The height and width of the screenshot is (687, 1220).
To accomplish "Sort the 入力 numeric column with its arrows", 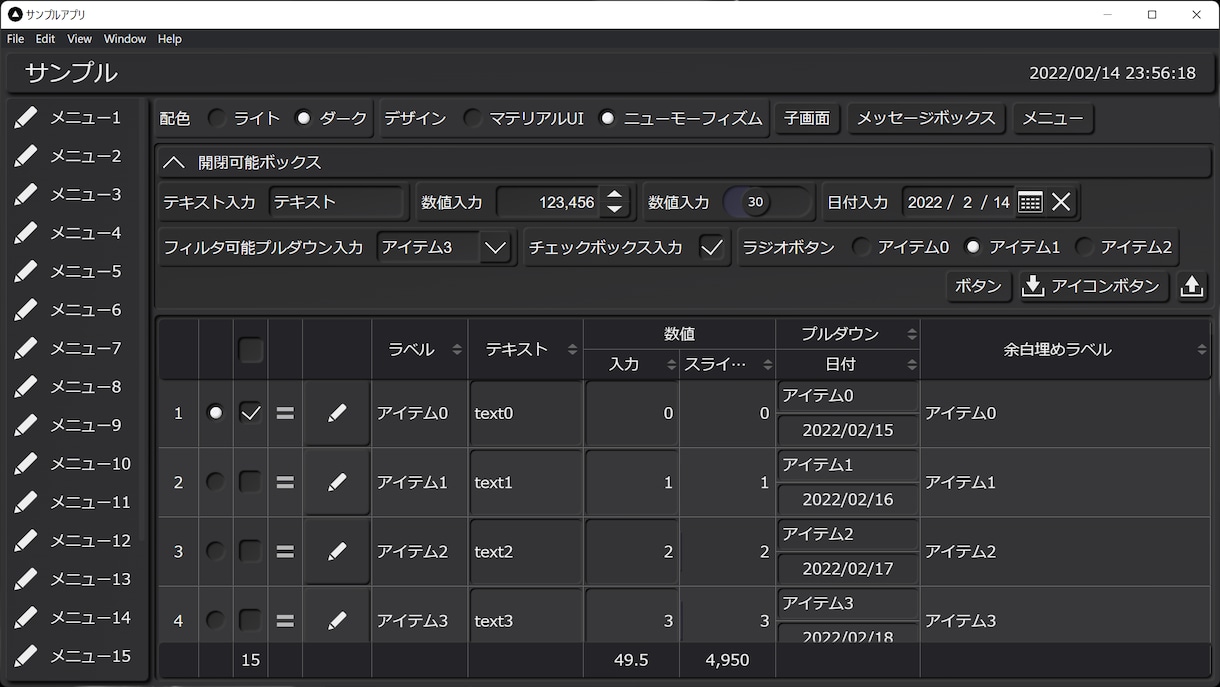I will (671, 365).
